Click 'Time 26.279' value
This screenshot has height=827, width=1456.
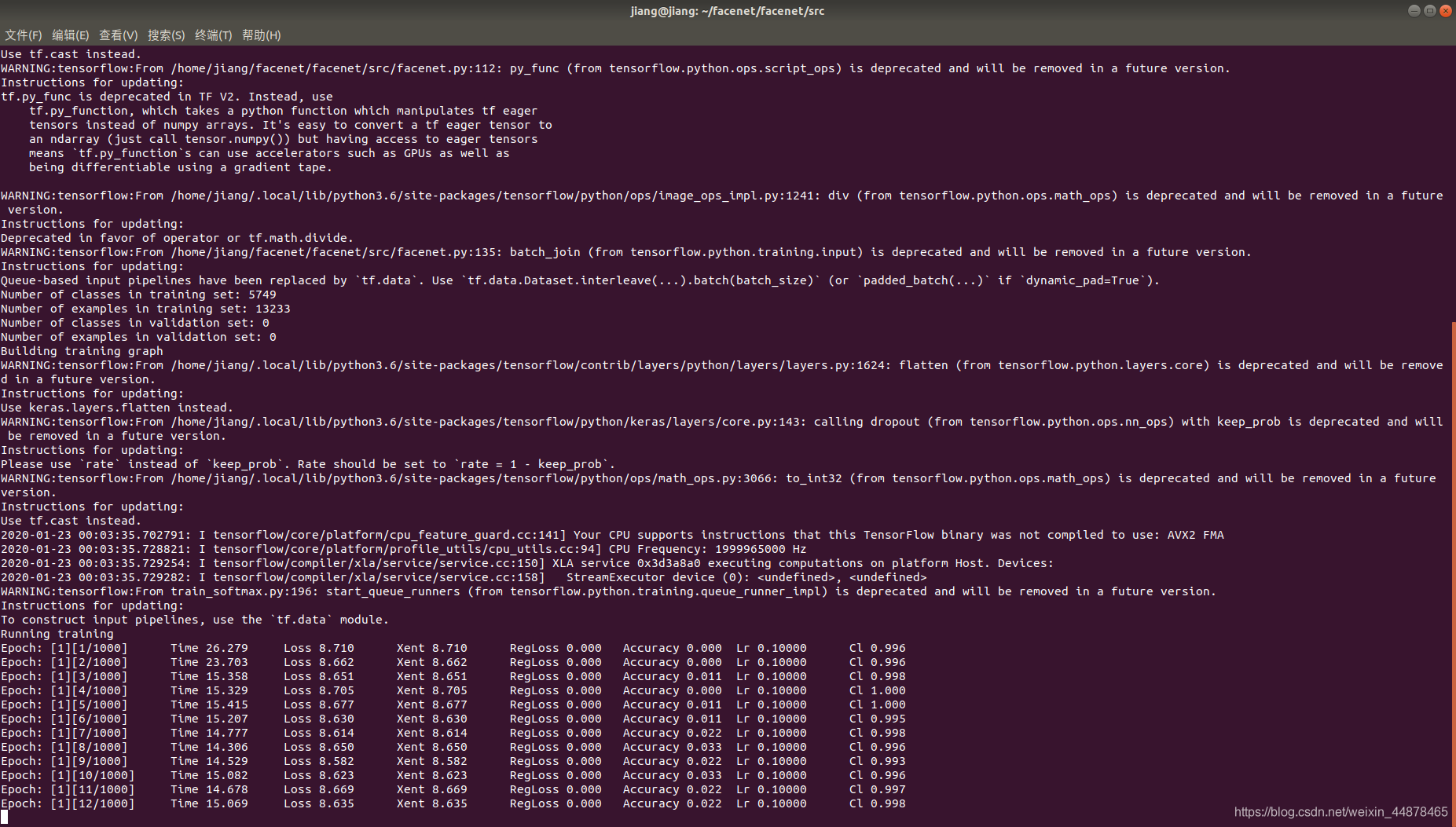coord(209,648)
